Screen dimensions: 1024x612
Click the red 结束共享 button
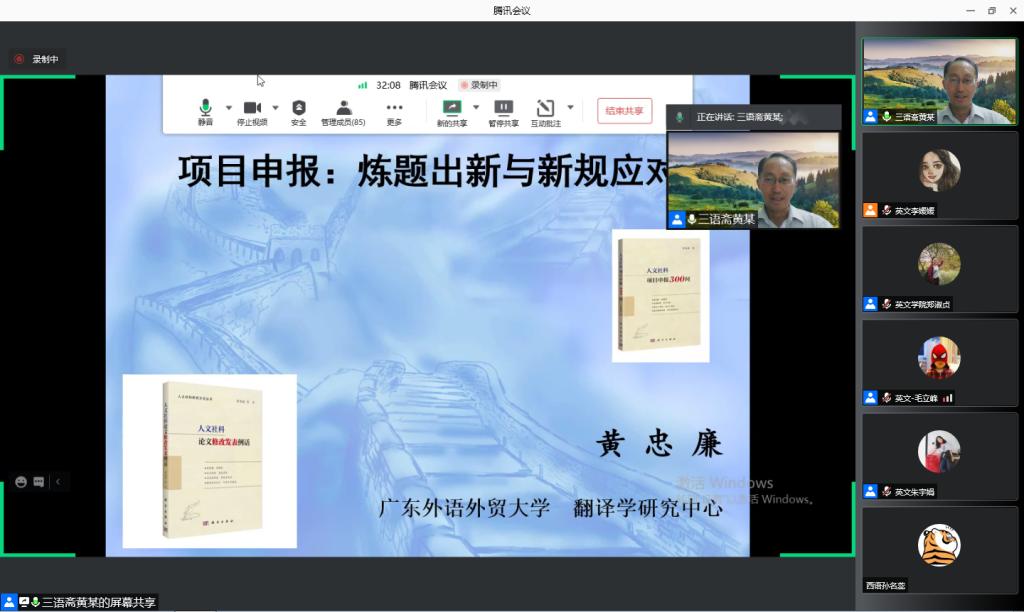point(624,110)
